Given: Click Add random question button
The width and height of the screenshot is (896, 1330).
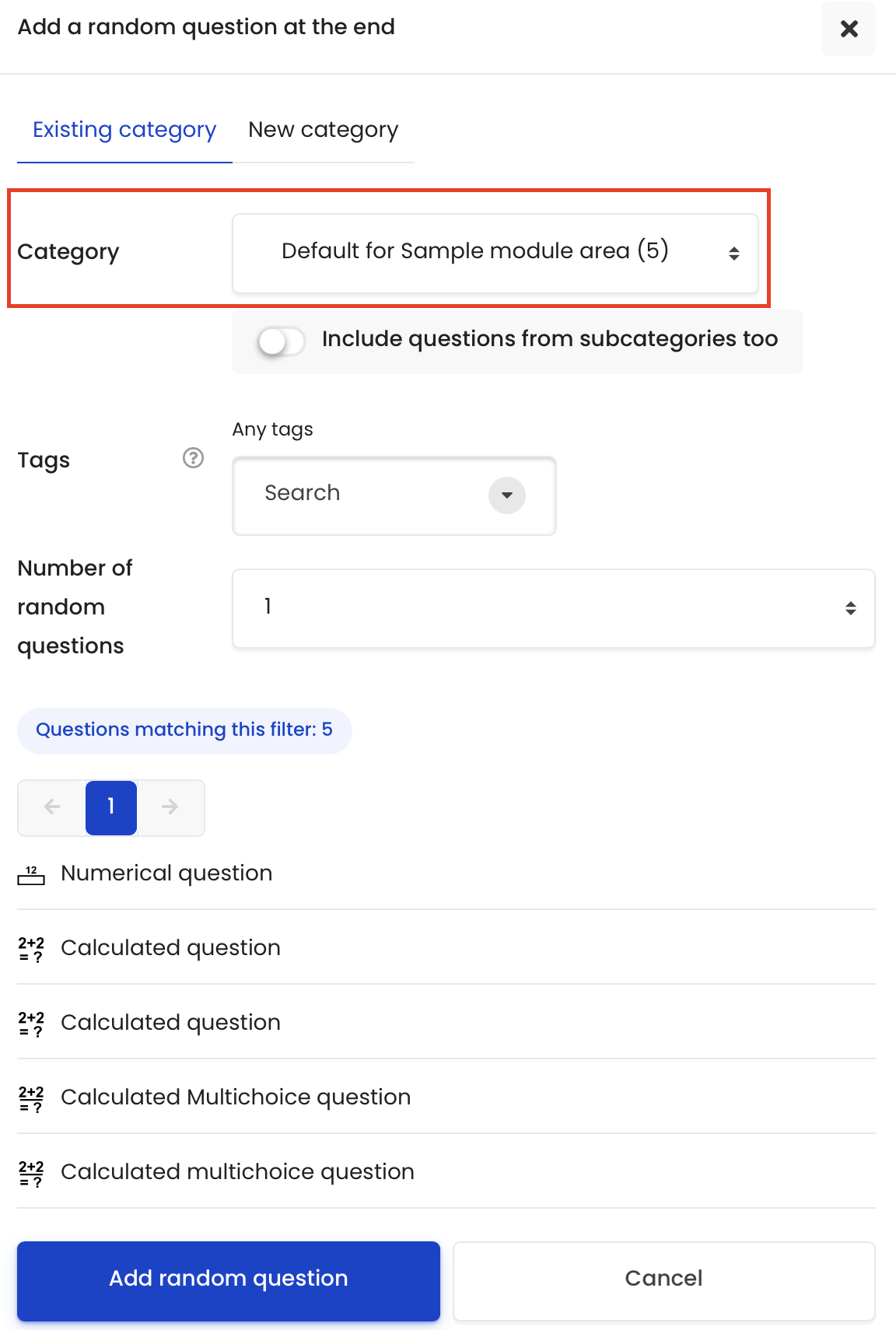Looking at the screenshot, I should [x=229, y=1280].
